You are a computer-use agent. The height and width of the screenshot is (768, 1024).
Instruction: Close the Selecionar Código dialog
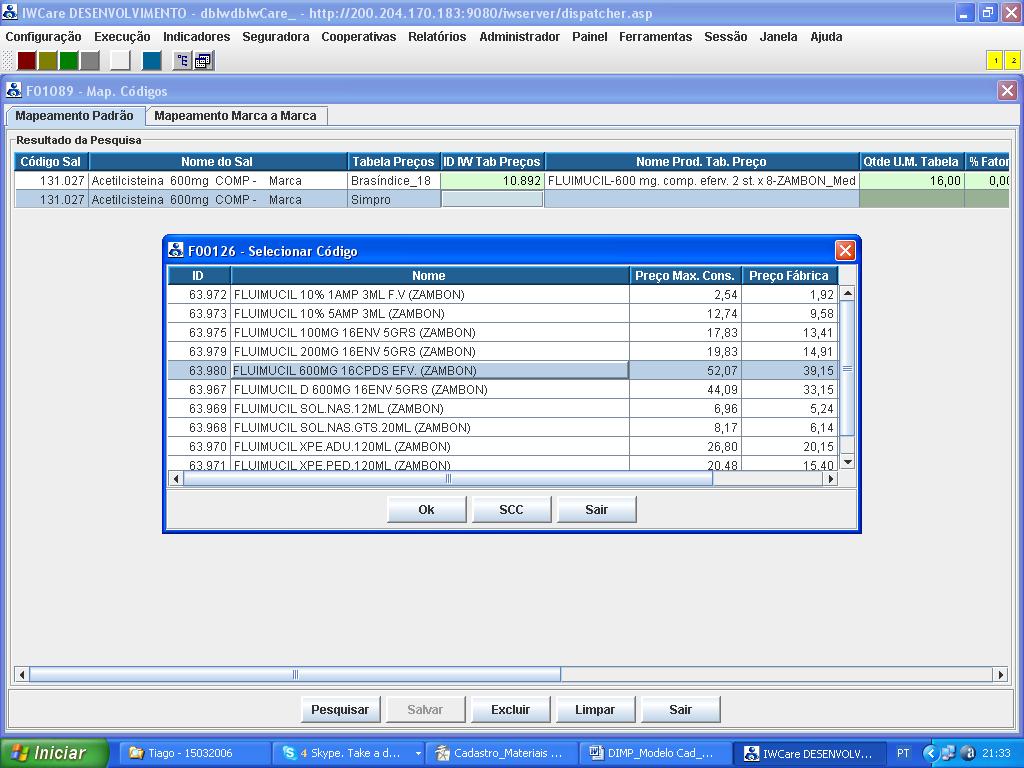point(845,250)
